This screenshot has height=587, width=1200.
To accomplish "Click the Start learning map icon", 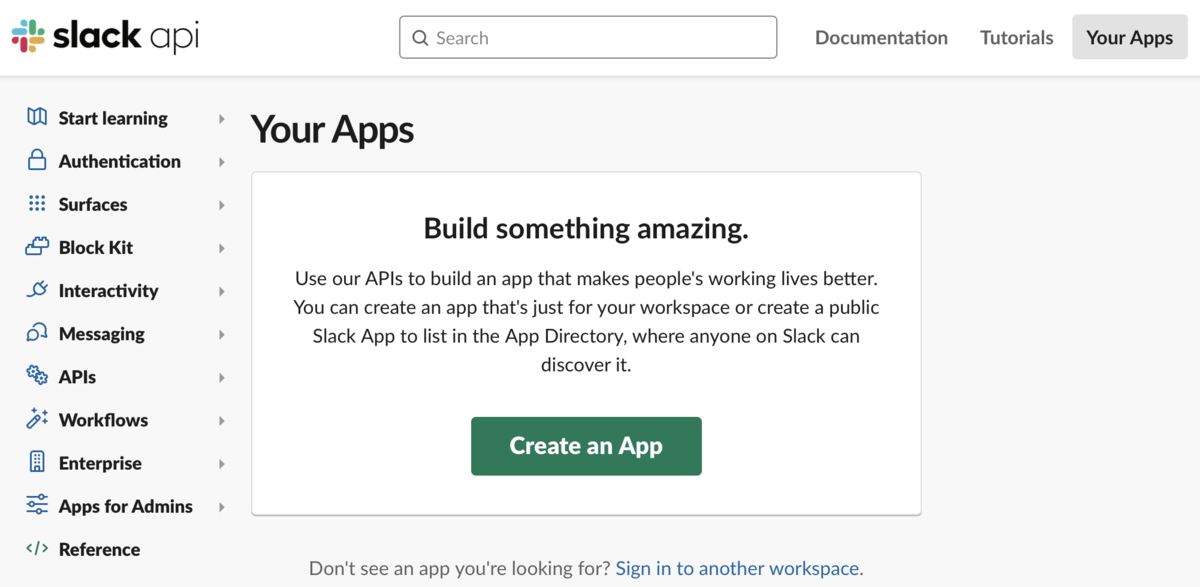I will pyautogui.click(x=37, y=117).
